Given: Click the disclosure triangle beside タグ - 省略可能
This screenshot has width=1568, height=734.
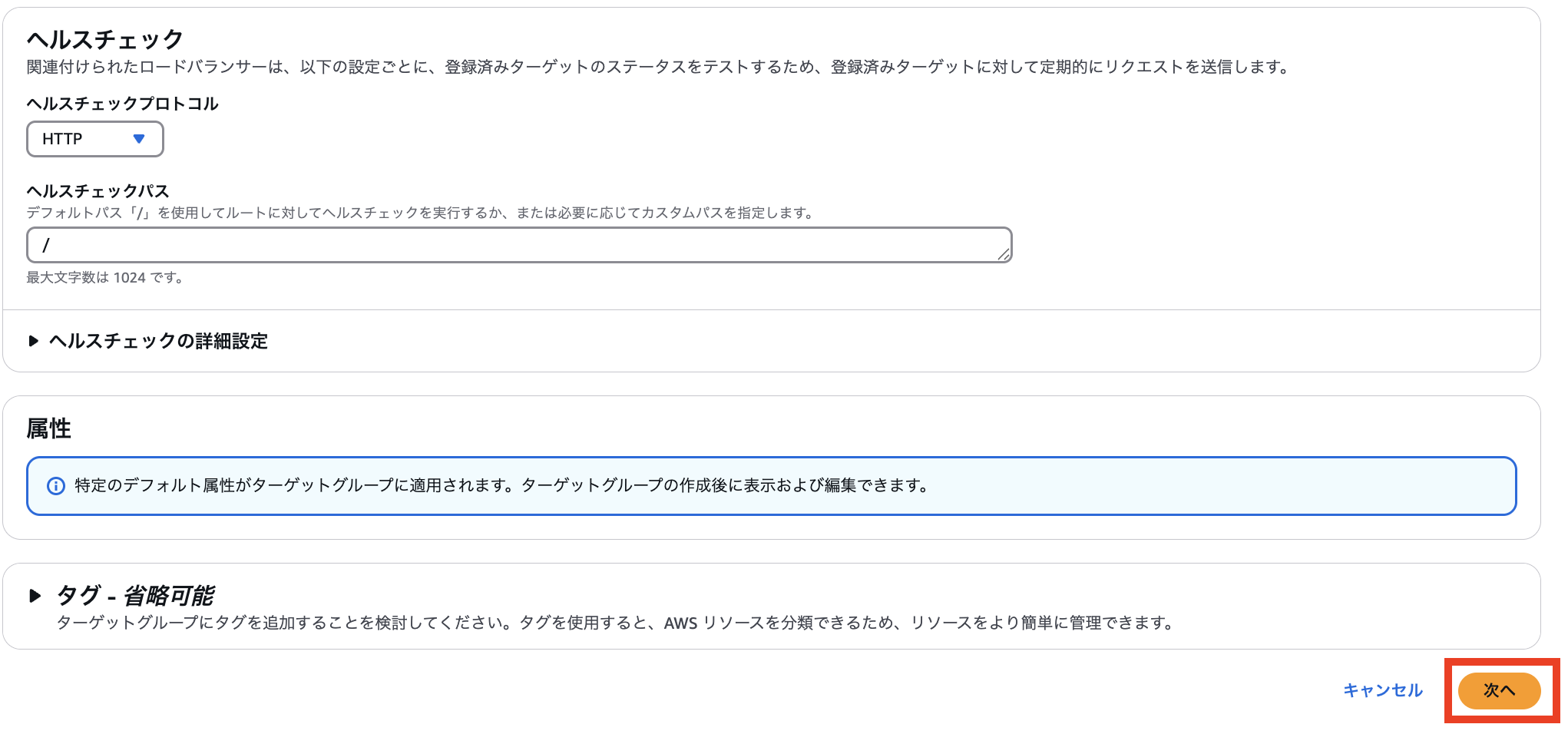Looking at the screenshot, I should 35,595.
